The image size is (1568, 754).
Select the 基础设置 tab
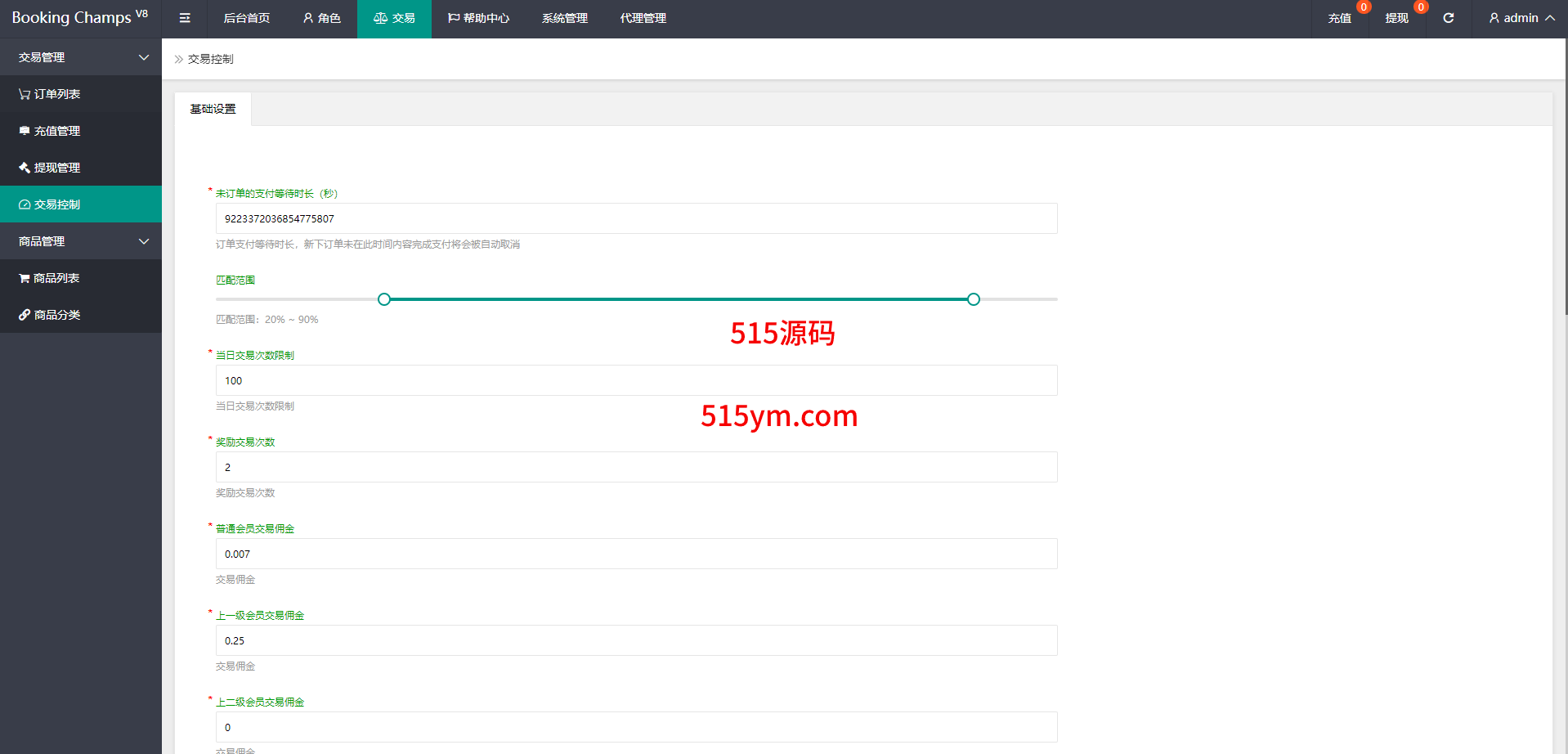click(213, 109)
